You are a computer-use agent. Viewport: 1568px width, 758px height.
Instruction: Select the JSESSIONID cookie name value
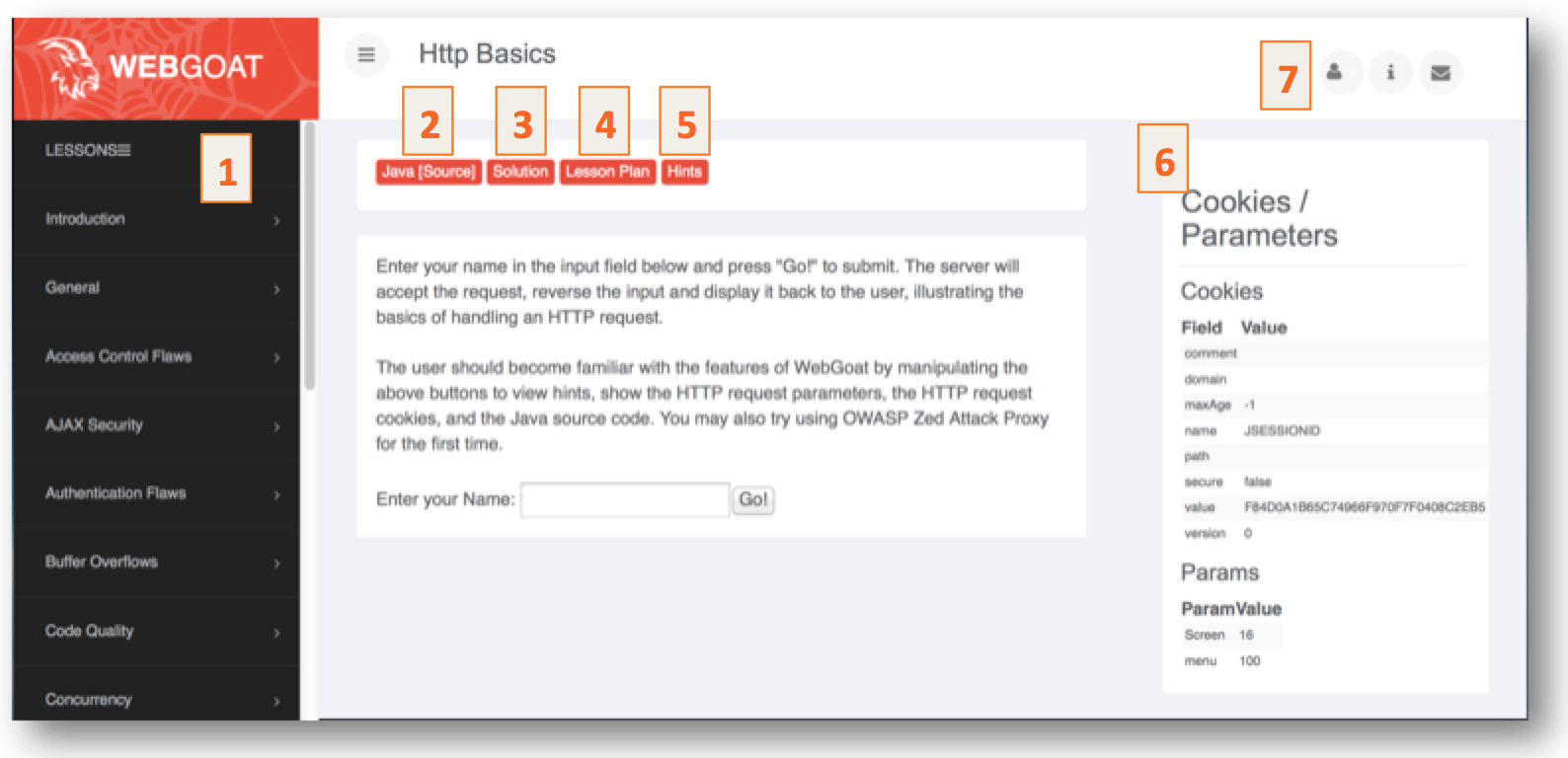[x=1282, y=430]
